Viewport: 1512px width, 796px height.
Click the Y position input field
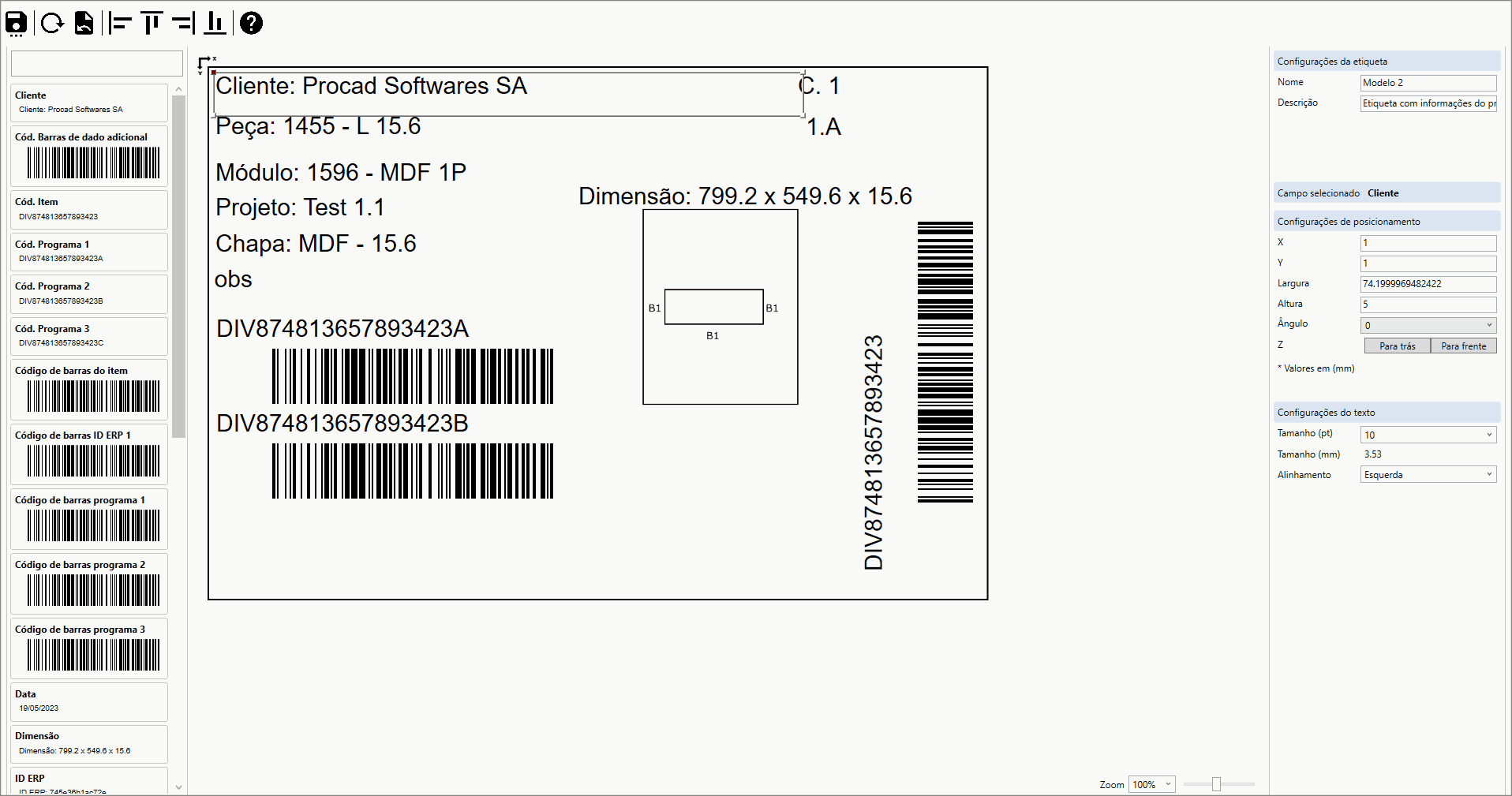pyautogui.click(x=1428, y=263)
